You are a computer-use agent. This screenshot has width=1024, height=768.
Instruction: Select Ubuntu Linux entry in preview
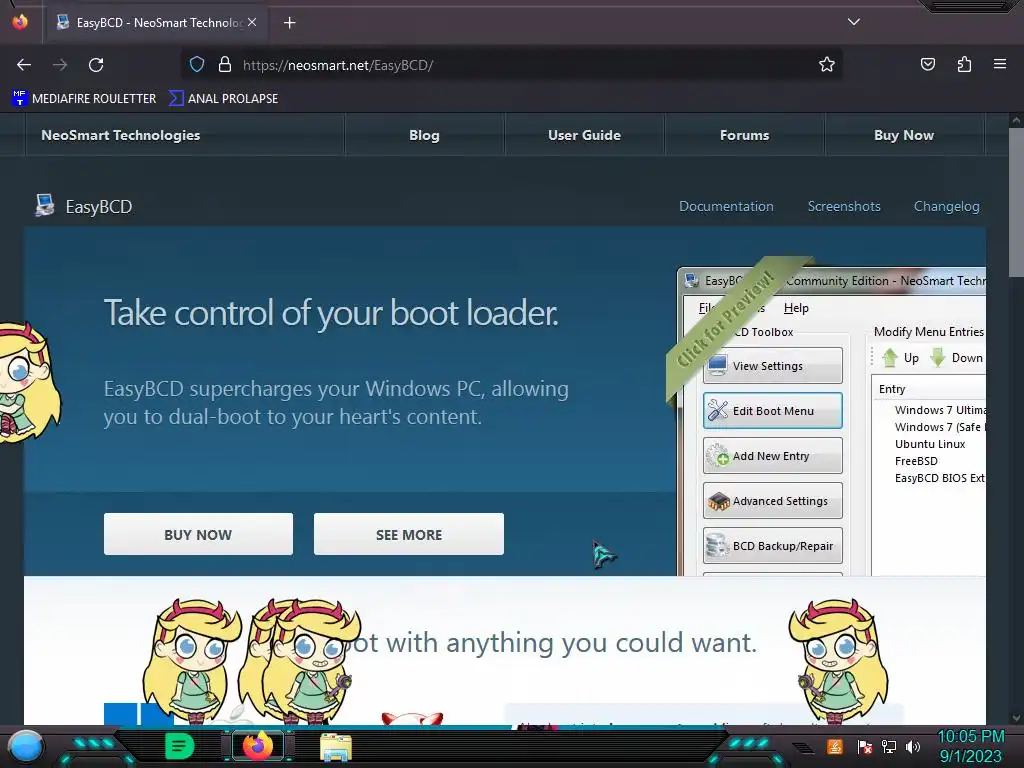(x=930, y=444)
